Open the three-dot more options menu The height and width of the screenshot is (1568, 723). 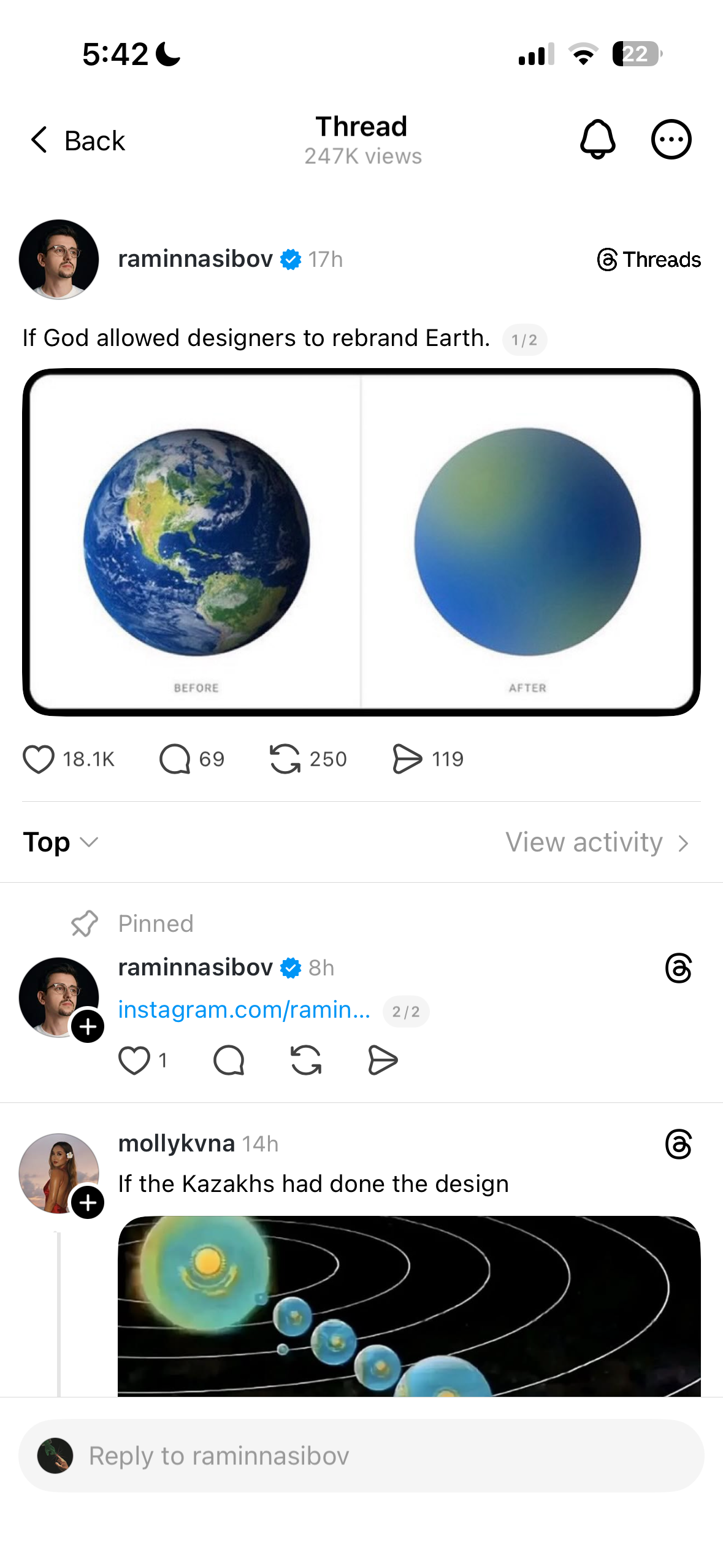tap(671, 139)
